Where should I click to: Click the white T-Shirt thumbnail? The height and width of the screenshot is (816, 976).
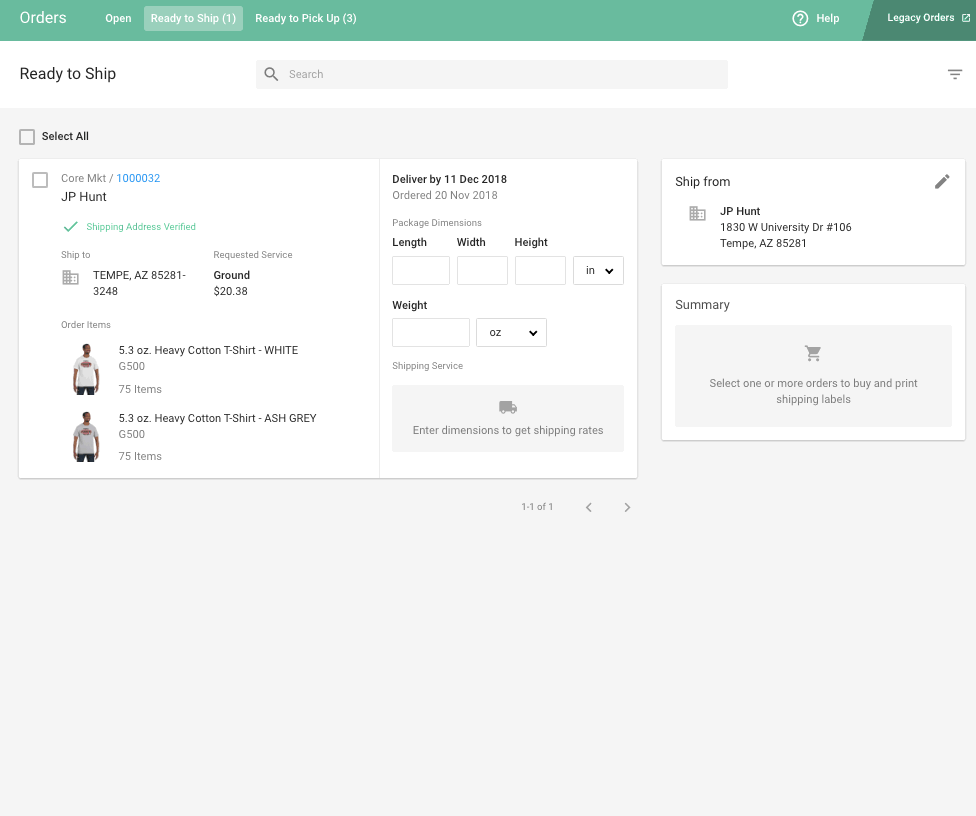point(87,369)
